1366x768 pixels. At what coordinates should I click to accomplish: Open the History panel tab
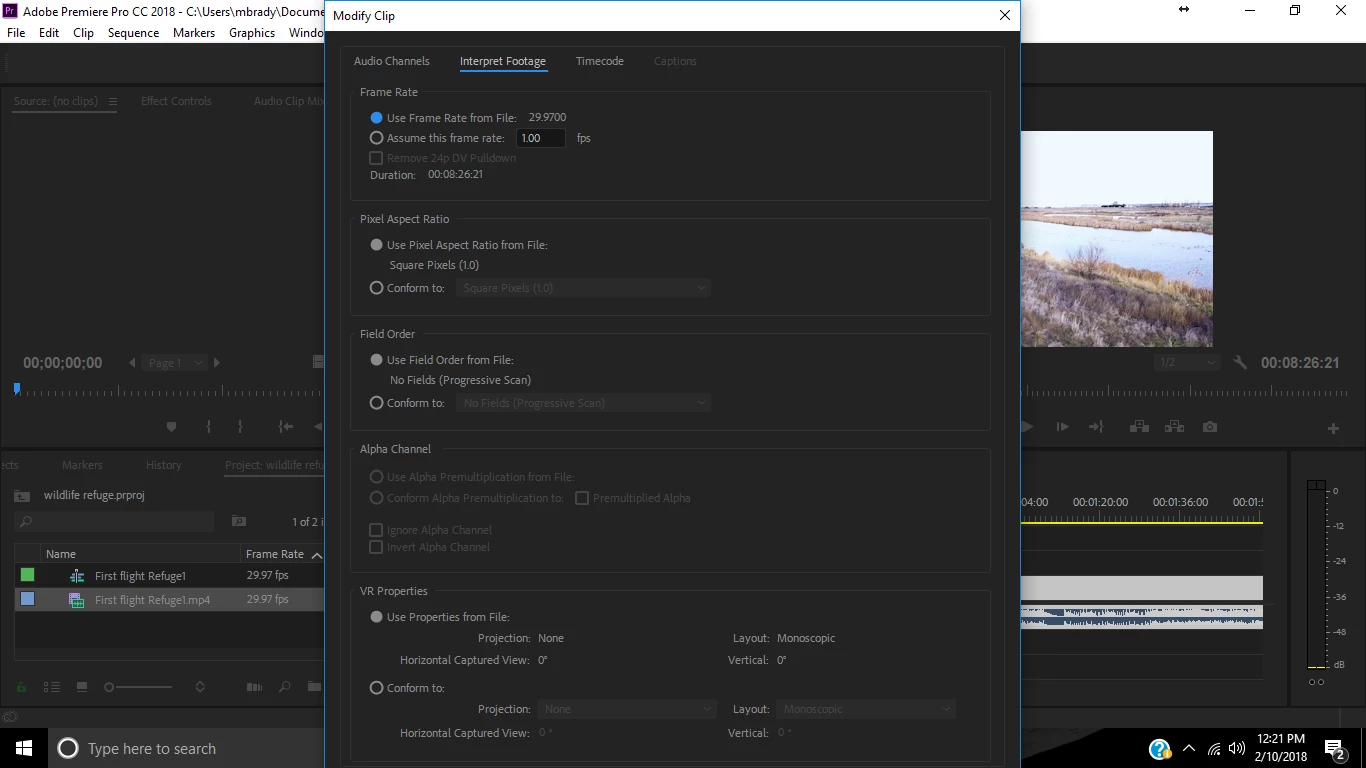[x=164, y=465]
